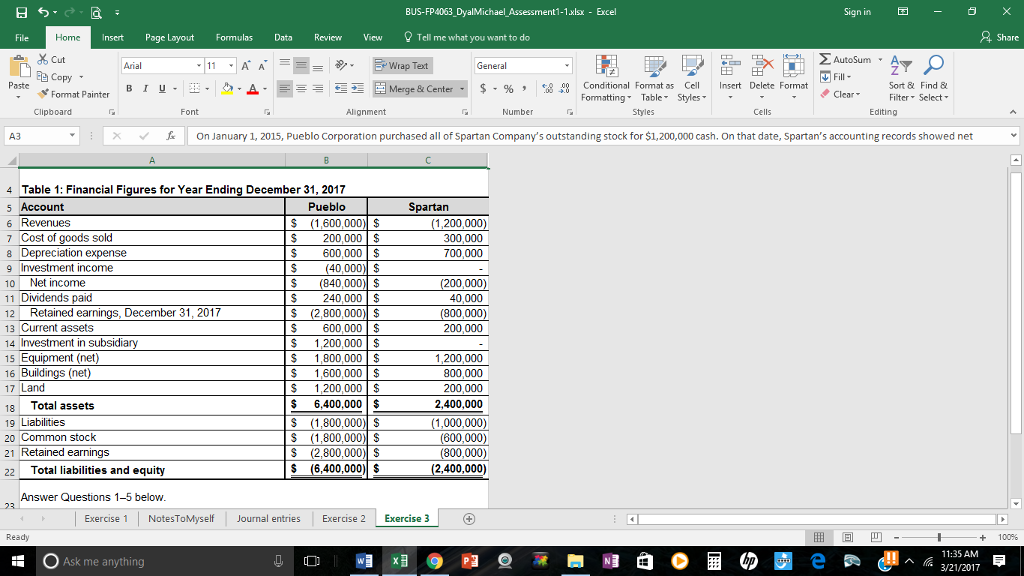Add a new sheet
The image size is (1024, 576).
468,519
